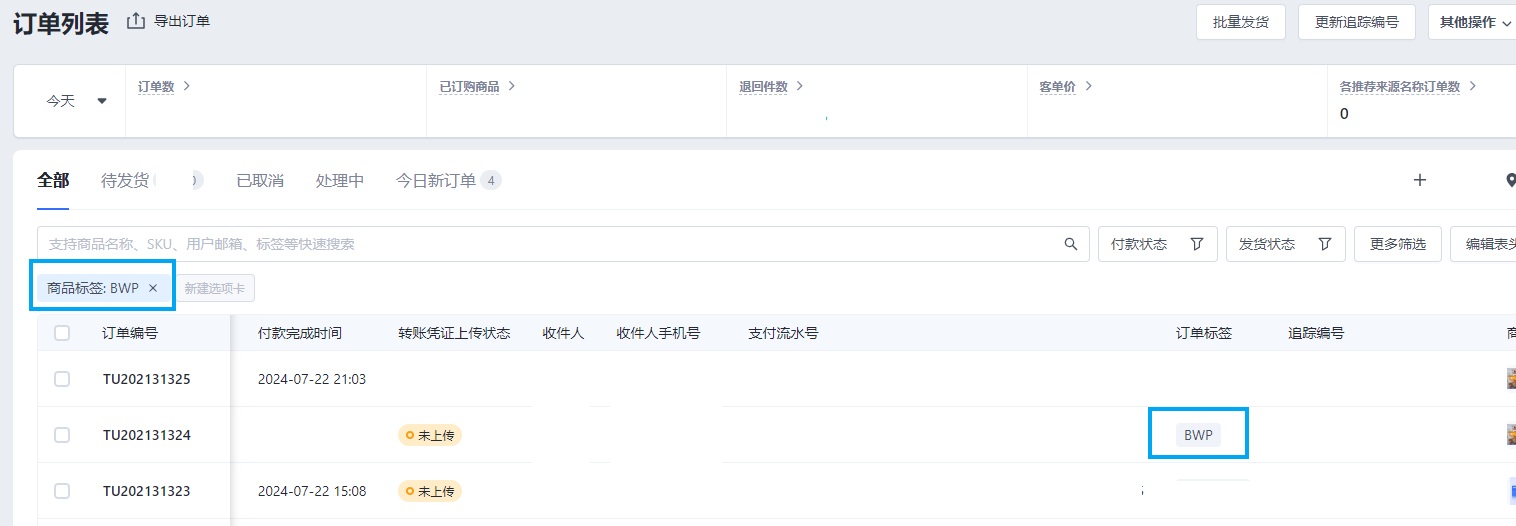This screenshot has width=1516, height=526.
Task: Check the box for order TU202131324
Action: (x=62, y=435)
